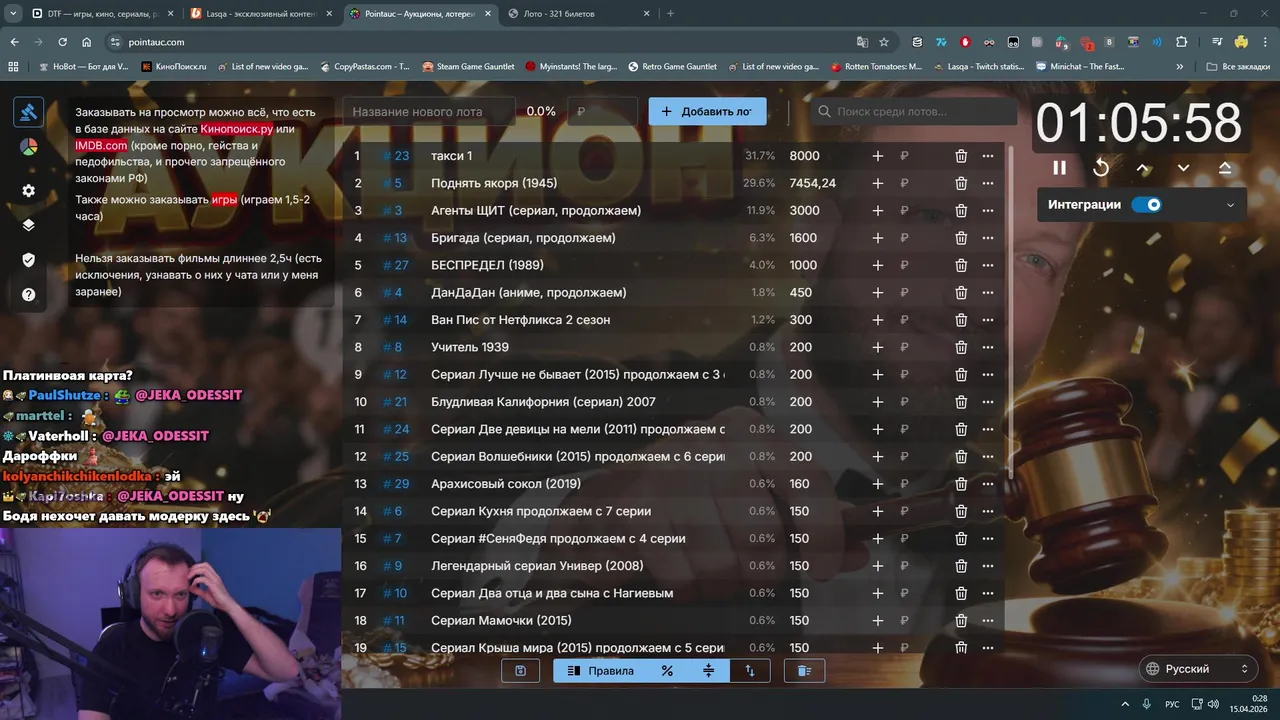Image resolution: width=1280 pixels, height=720 pixels.
Task: Toggle the Интеграции switch
Action: point(1147,205)
